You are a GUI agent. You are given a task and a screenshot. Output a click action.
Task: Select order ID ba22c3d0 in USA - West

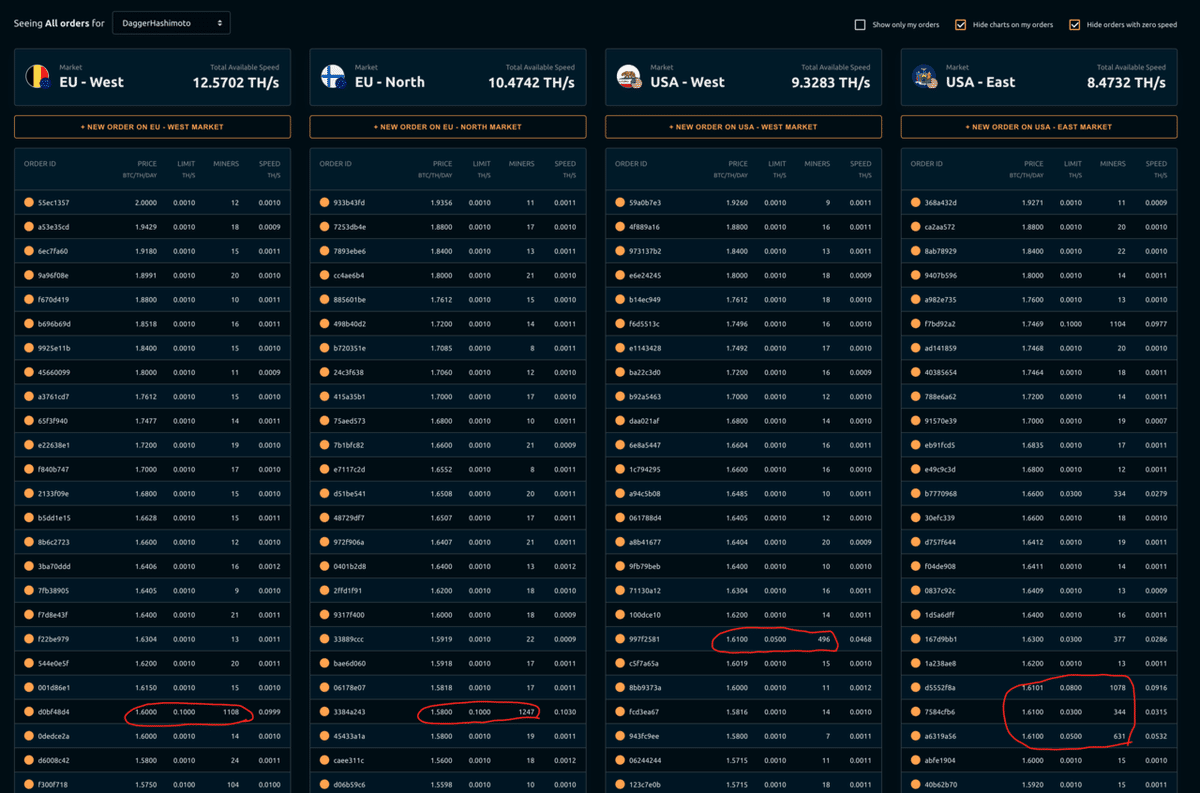[x=645, y=372]
